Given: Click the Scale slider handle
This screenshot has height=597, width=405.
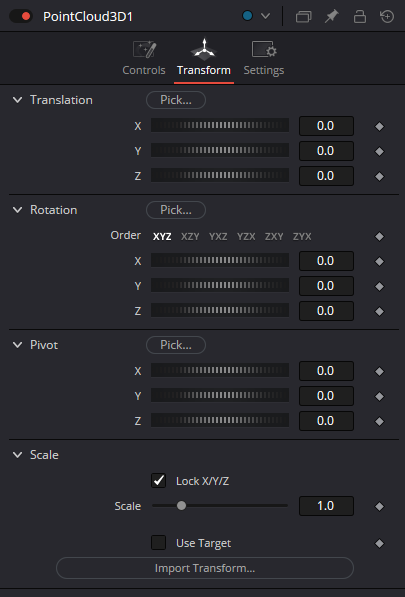Looking at the screenshot, I should [182, 506].
